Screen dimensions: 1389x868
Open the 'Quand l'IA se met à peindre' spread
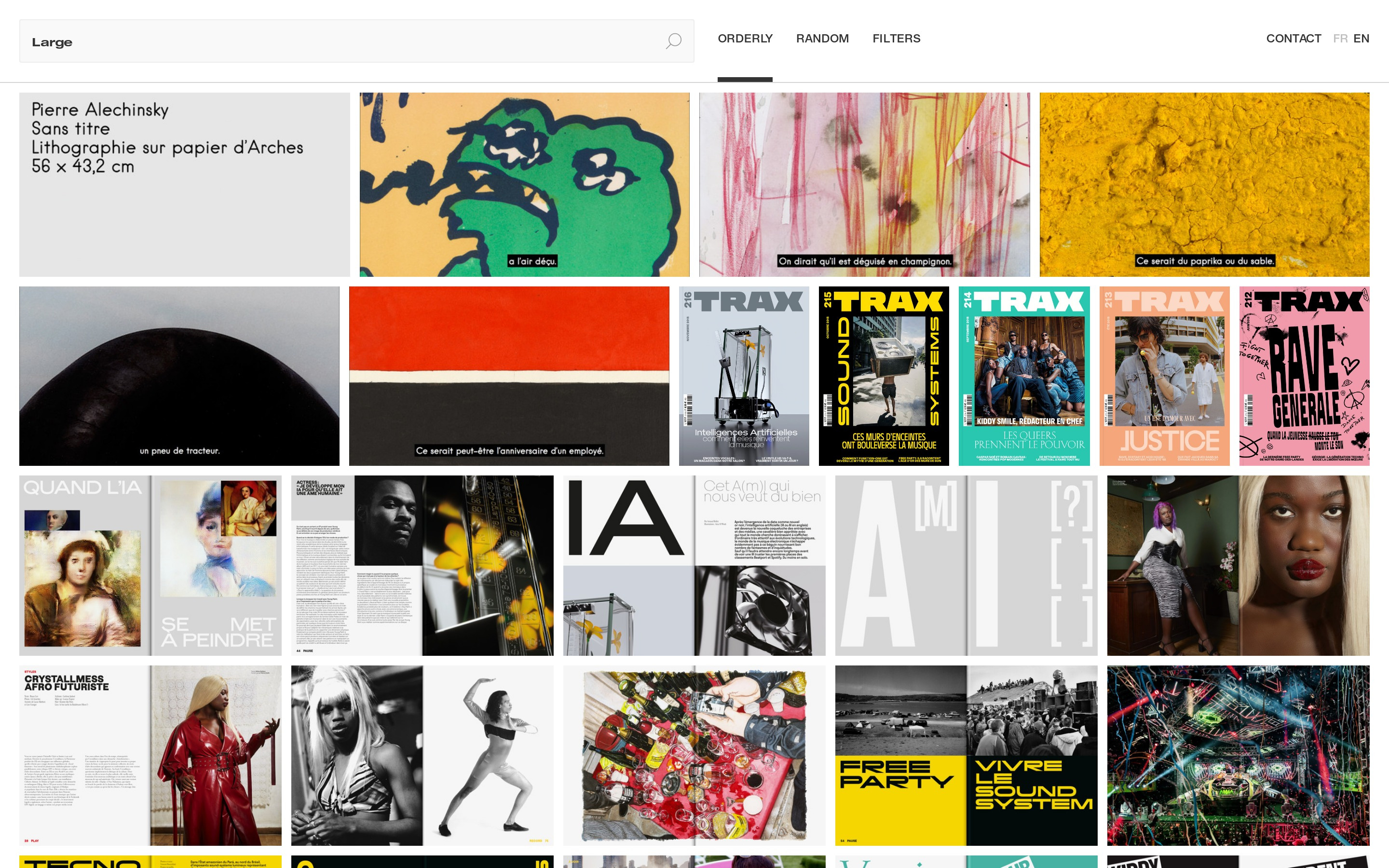click(150, 566)
